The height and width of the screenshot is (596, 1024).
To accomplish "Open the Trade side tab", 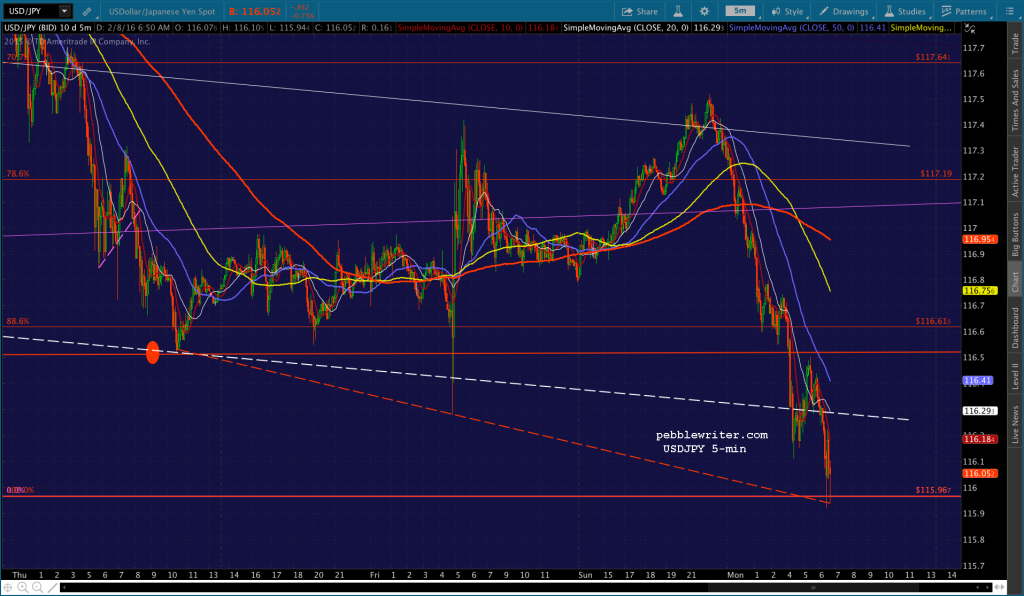I will tap(1016, 44).
